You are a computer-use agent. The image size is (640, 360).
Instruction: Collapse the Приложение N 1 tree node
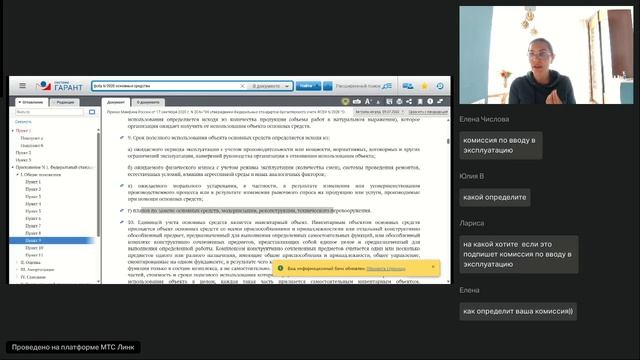click(13, 167)
